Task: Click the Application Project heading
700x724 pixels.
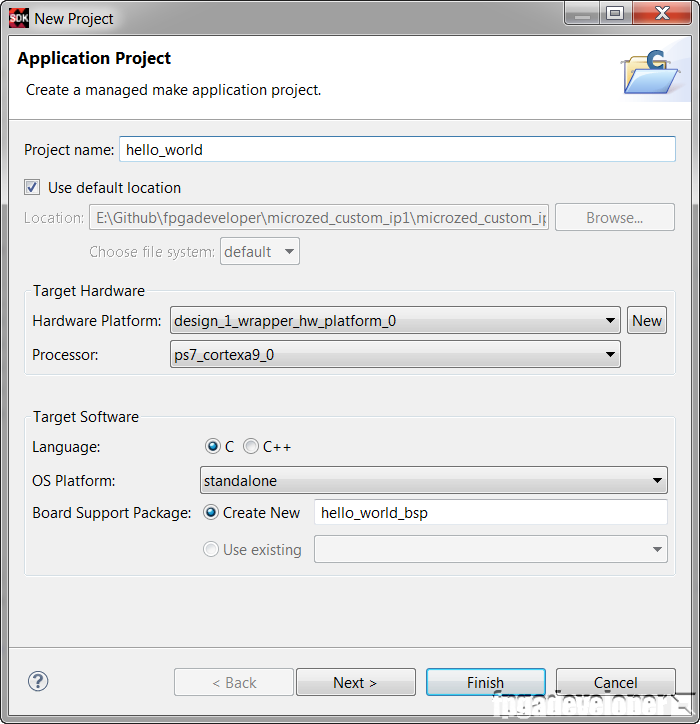Action: click(x=94, y=58)
